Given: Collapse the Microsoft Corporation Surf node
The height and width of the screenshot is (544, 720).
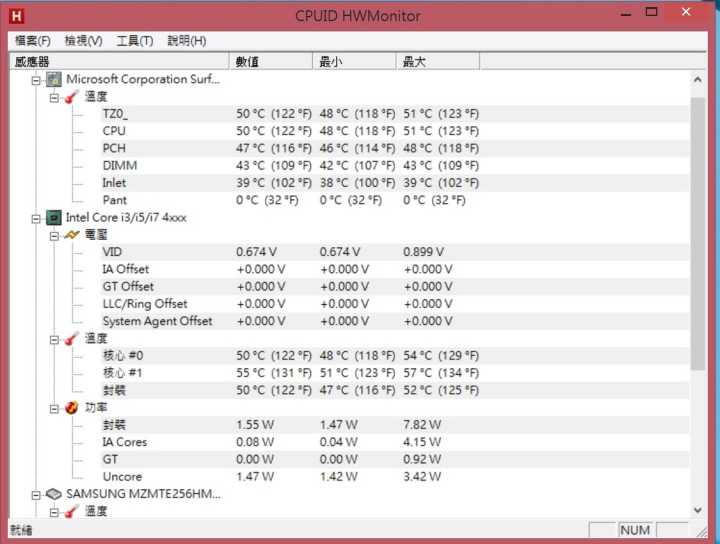Looking at the screenshot, I should click(x=36, y=80).
